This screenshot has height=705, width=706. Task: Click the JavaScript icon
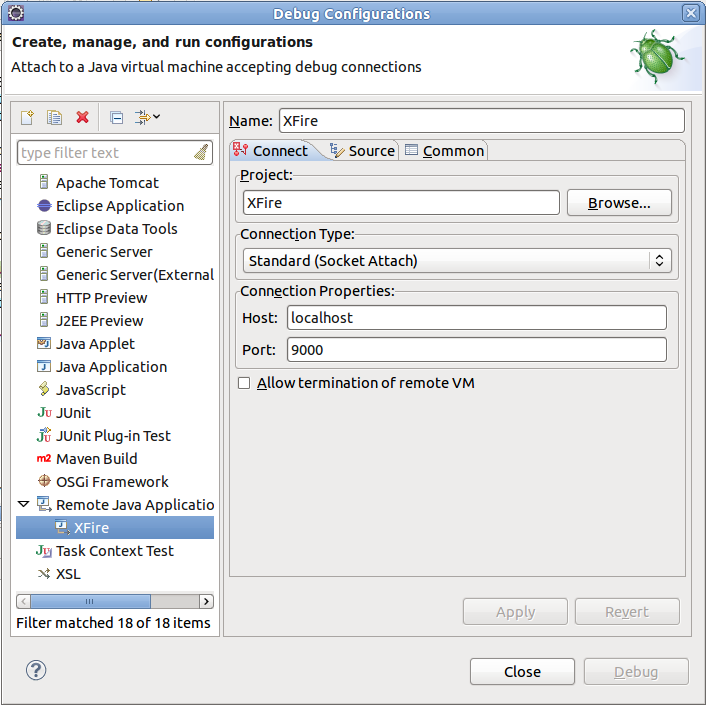coord(44,389)
